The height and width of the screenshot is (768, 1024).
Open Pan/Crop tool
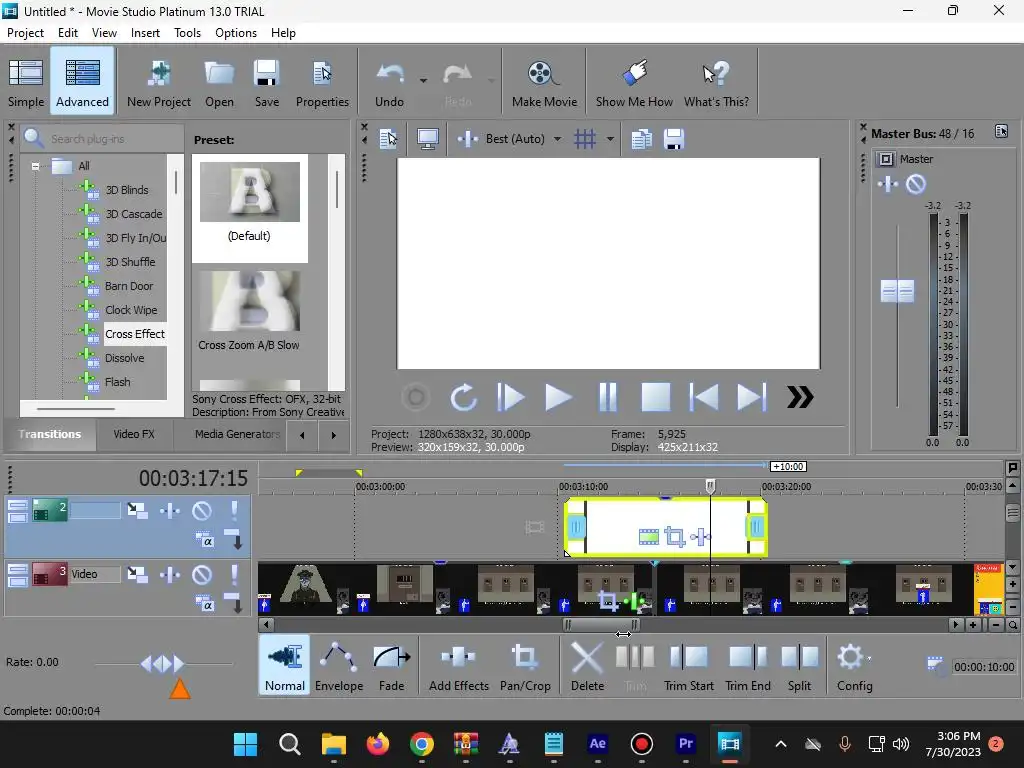(525, 667)
